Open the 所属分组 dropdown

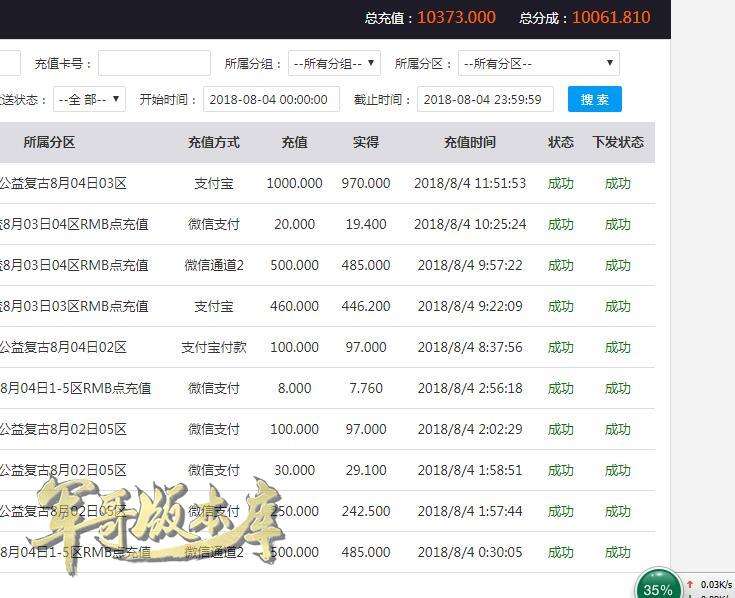(334, 63)
